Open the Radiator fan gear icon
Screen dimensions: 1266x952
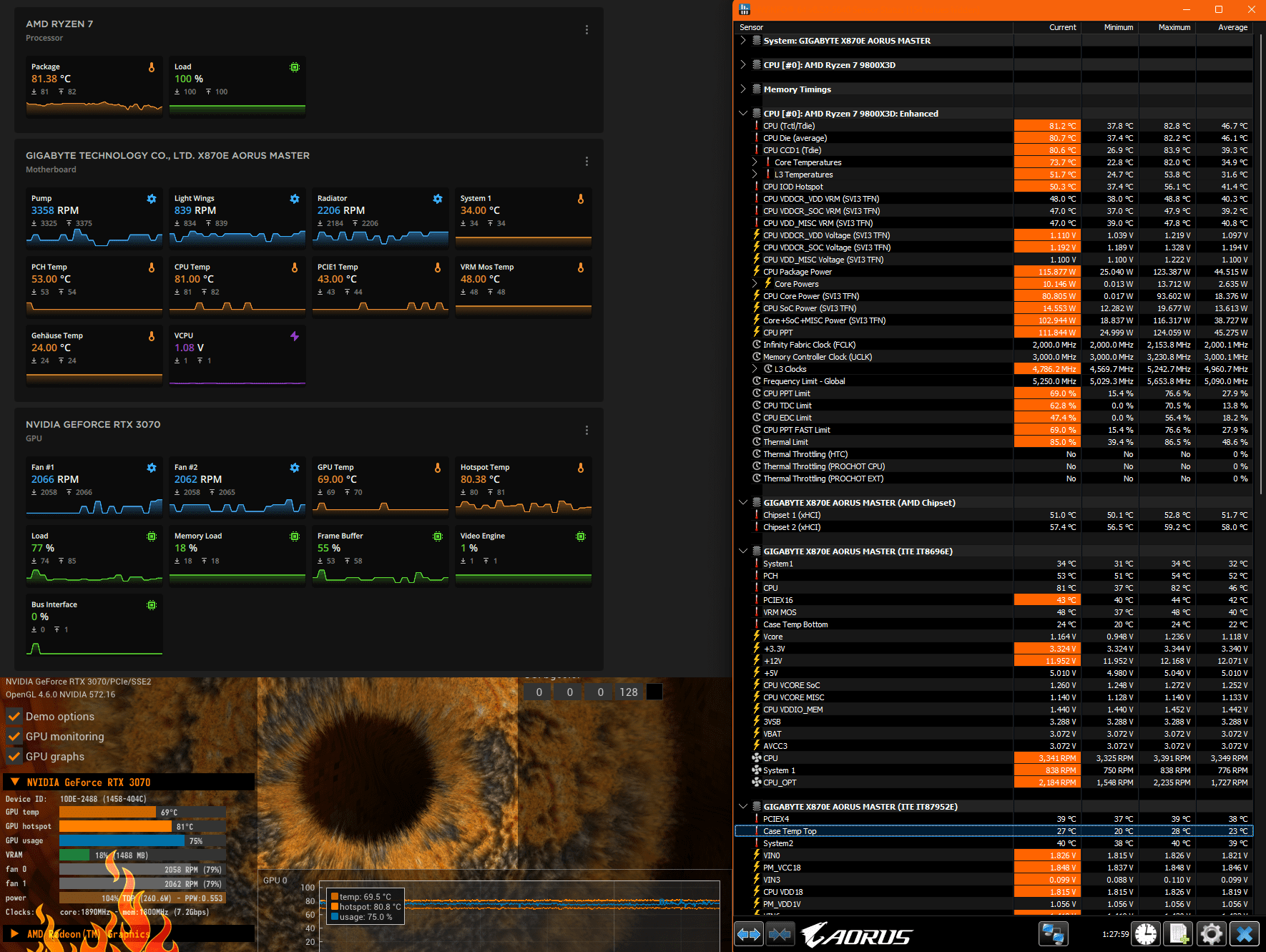(438, 199)
